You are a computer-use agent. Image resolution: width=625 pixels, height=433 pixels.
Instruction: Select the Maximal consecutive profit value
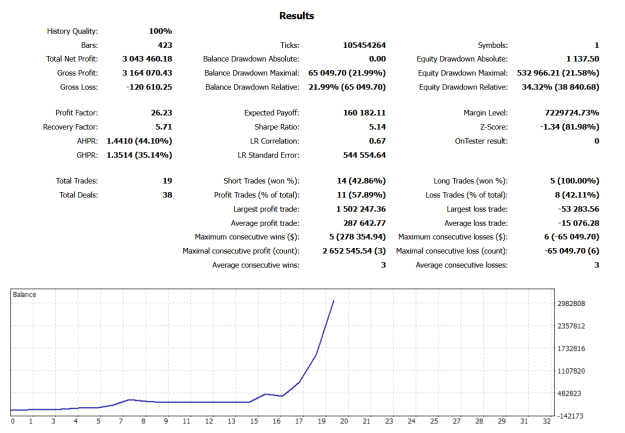coord(354,251)
